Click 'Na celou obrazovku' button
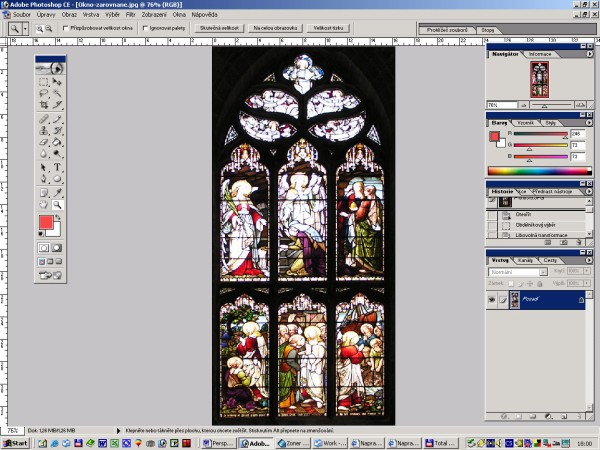 (273, 29)
